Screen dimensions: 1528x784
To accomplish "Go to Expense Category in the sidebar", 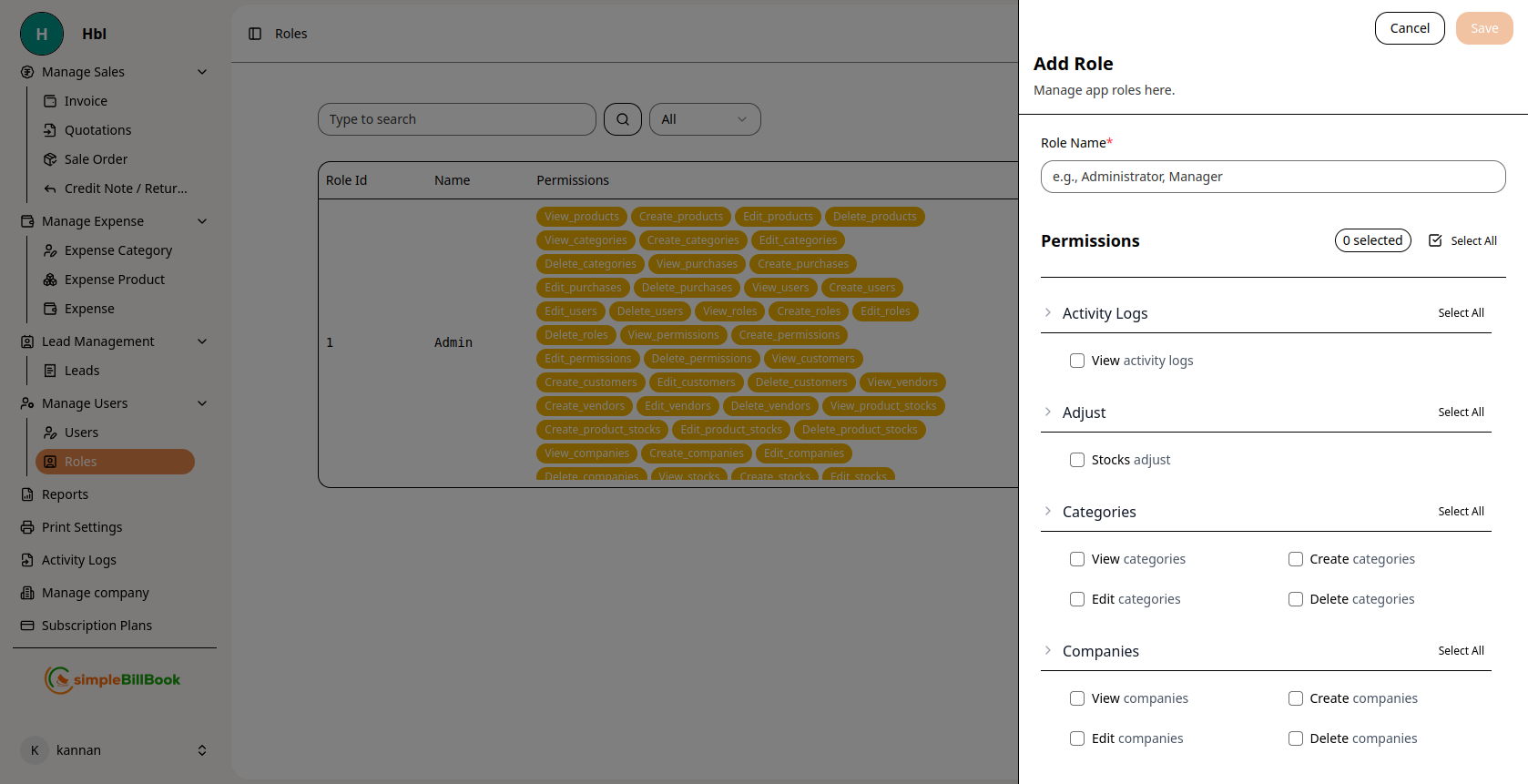I will [x=117, y=250].
